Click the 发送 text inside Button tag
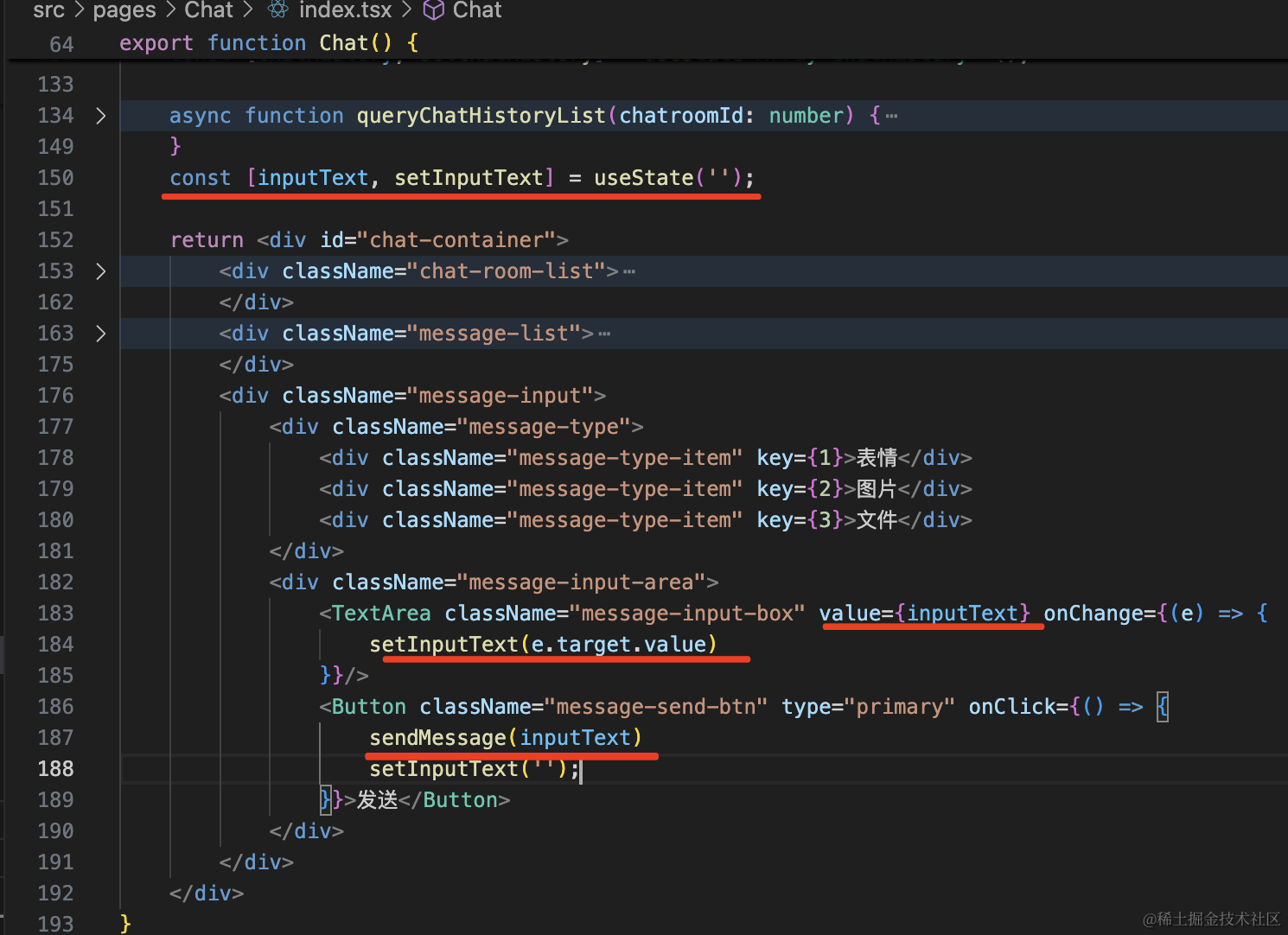 point(377,800)
